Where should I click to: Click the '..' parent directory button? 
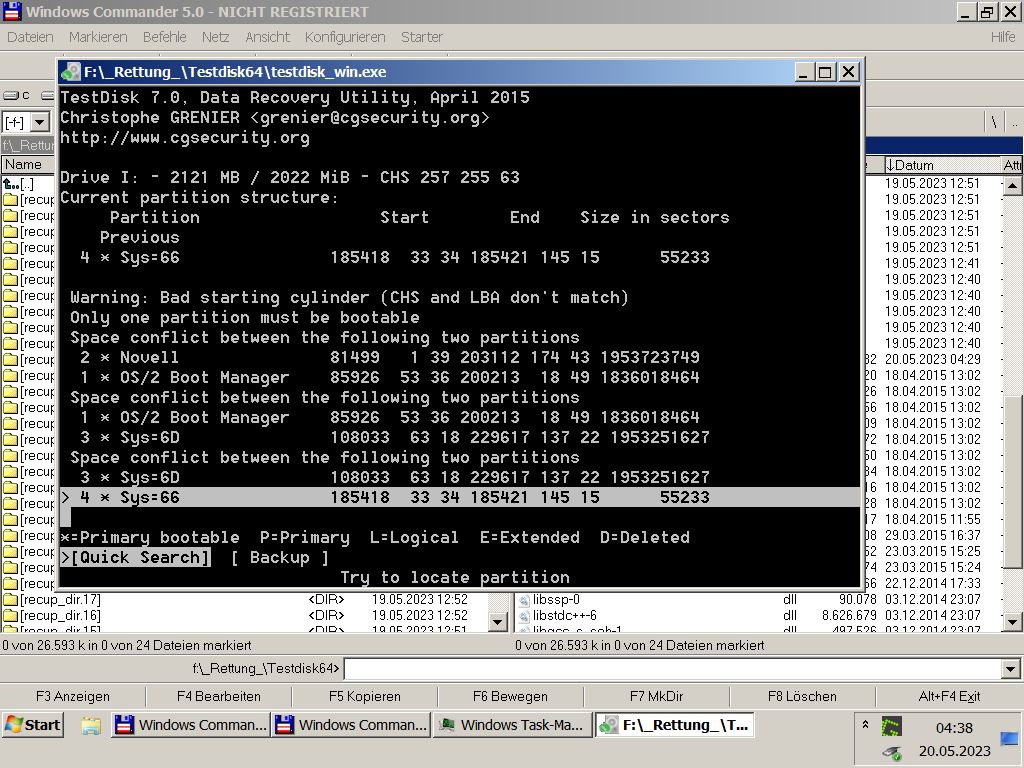point(1014,122)
